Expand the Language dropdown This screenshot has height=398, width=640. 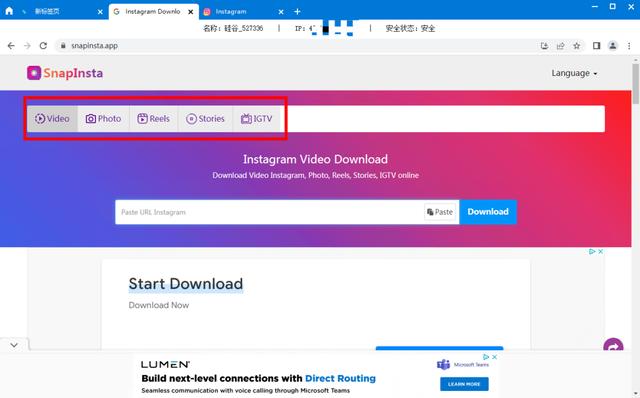tap(574, 73)
